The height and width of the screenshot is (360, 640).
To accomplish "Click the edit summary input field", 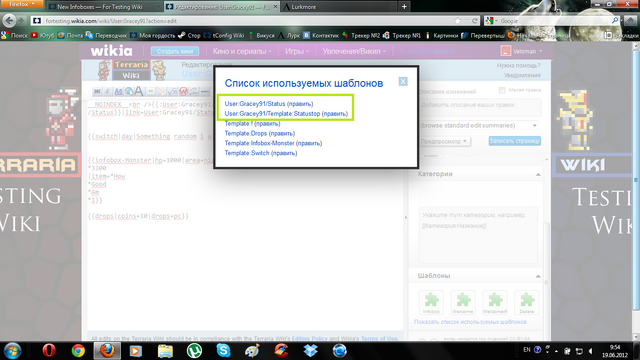I will [480, 107].
